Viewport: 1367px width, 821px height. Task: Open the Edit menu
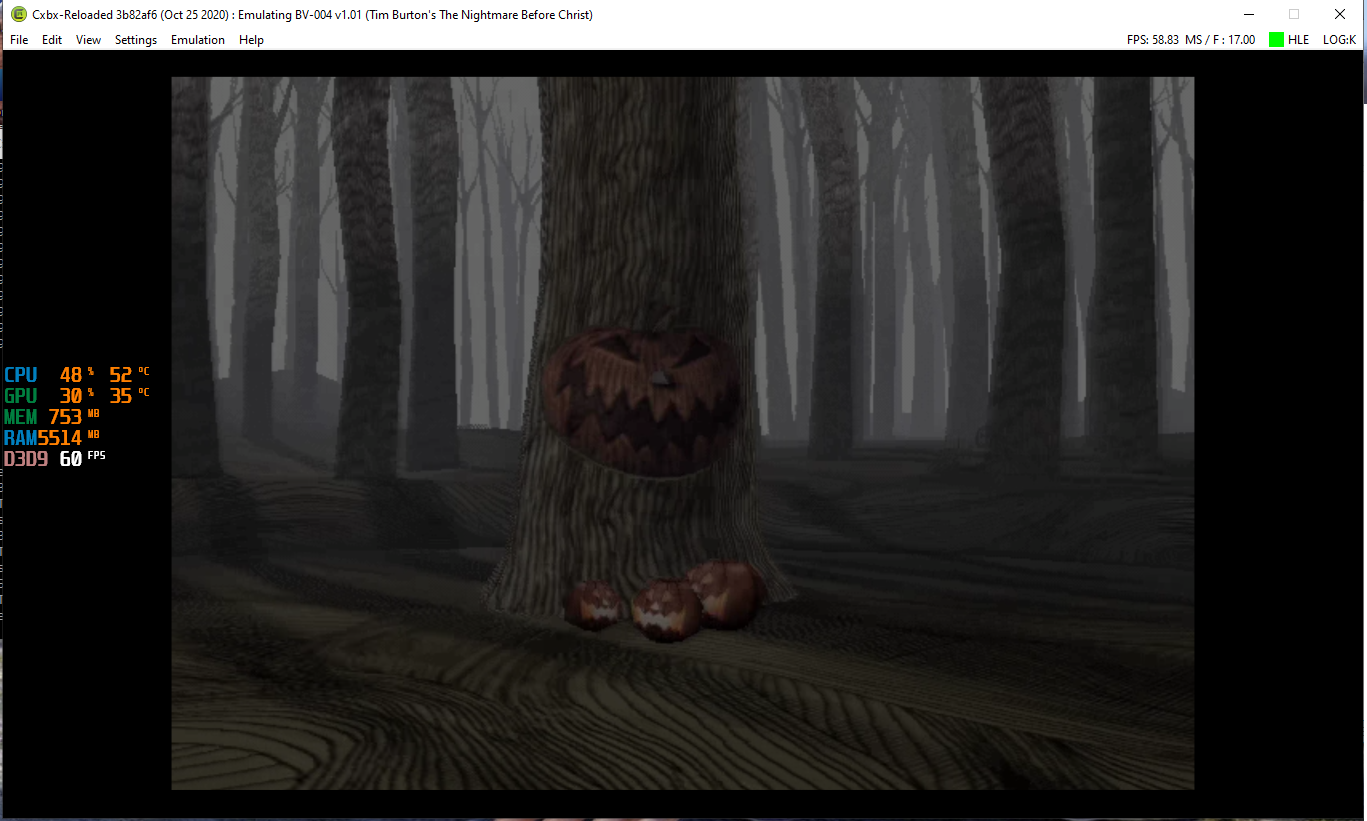click(x=52, y=40)
